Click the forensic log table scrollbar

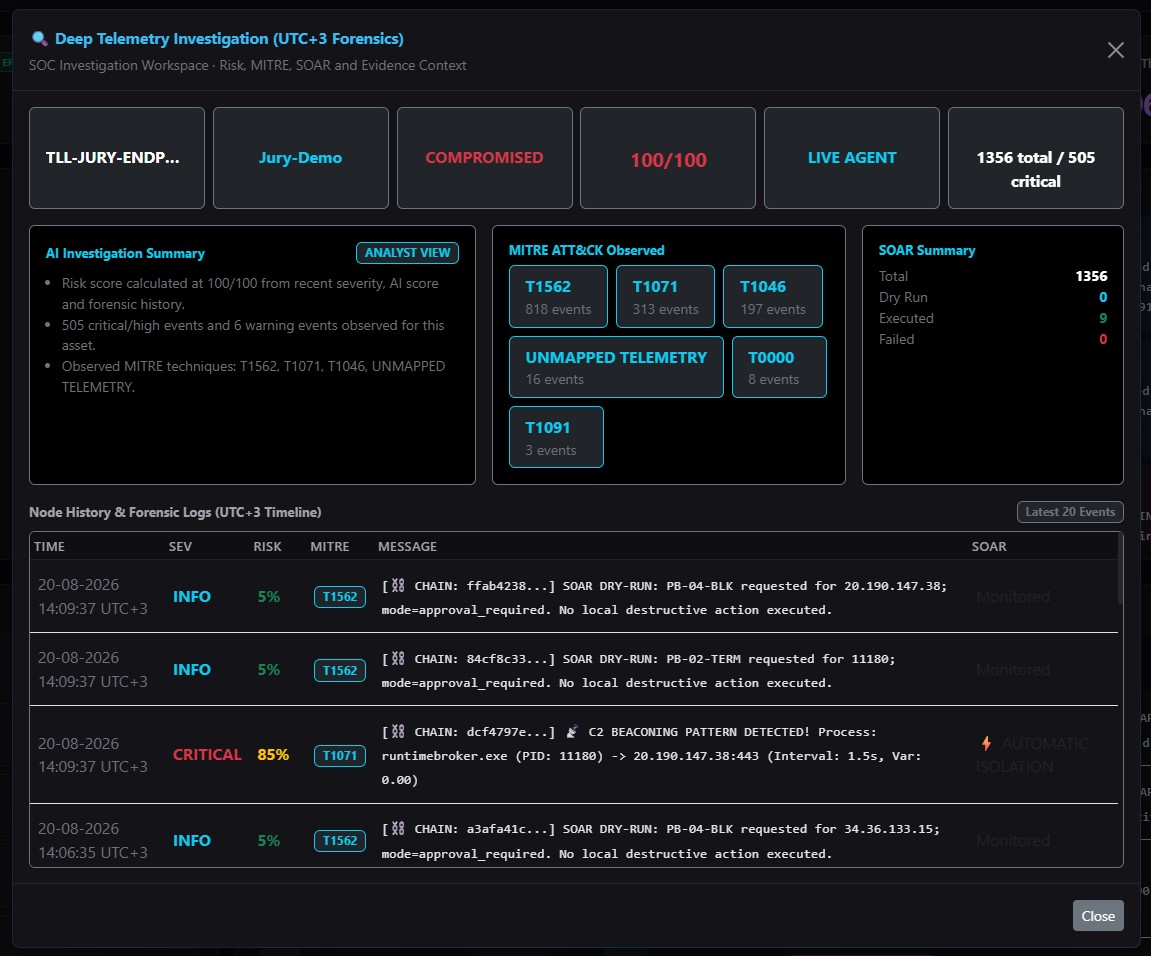1120,569
